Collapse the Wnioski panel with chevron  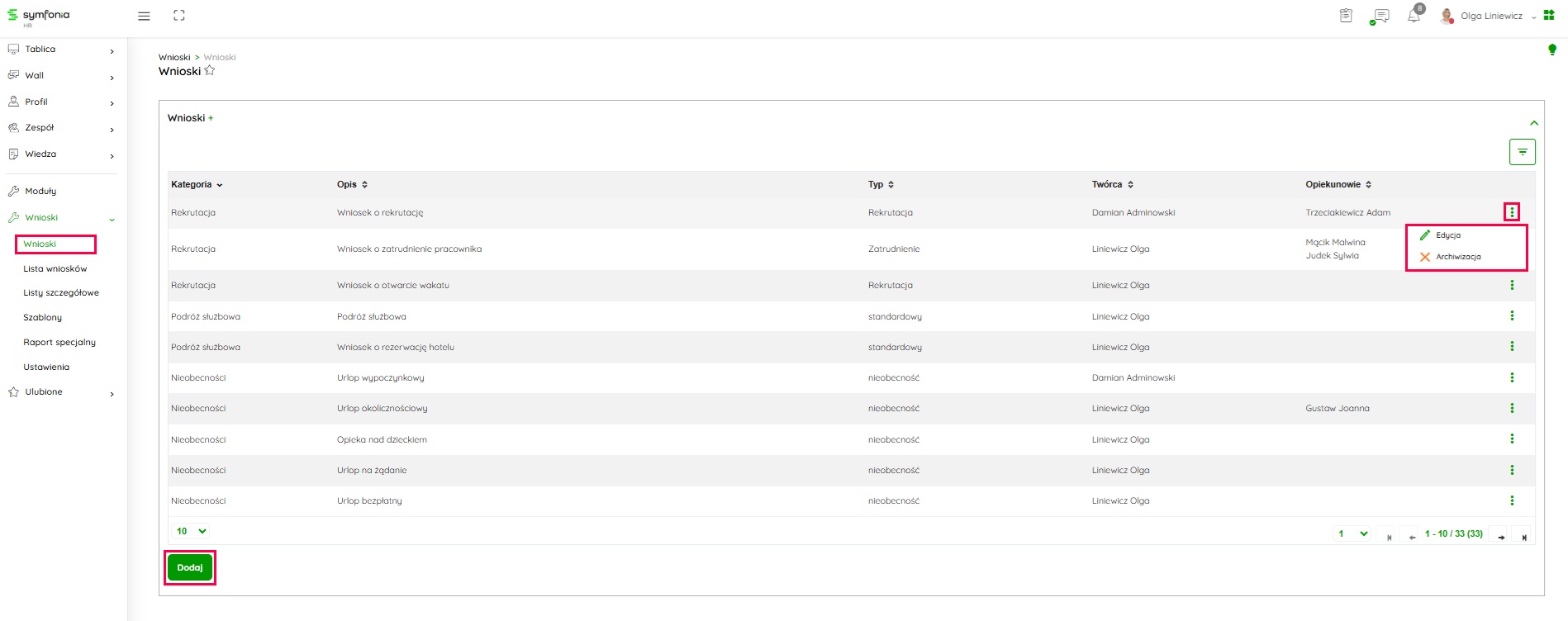point(1533,123)
